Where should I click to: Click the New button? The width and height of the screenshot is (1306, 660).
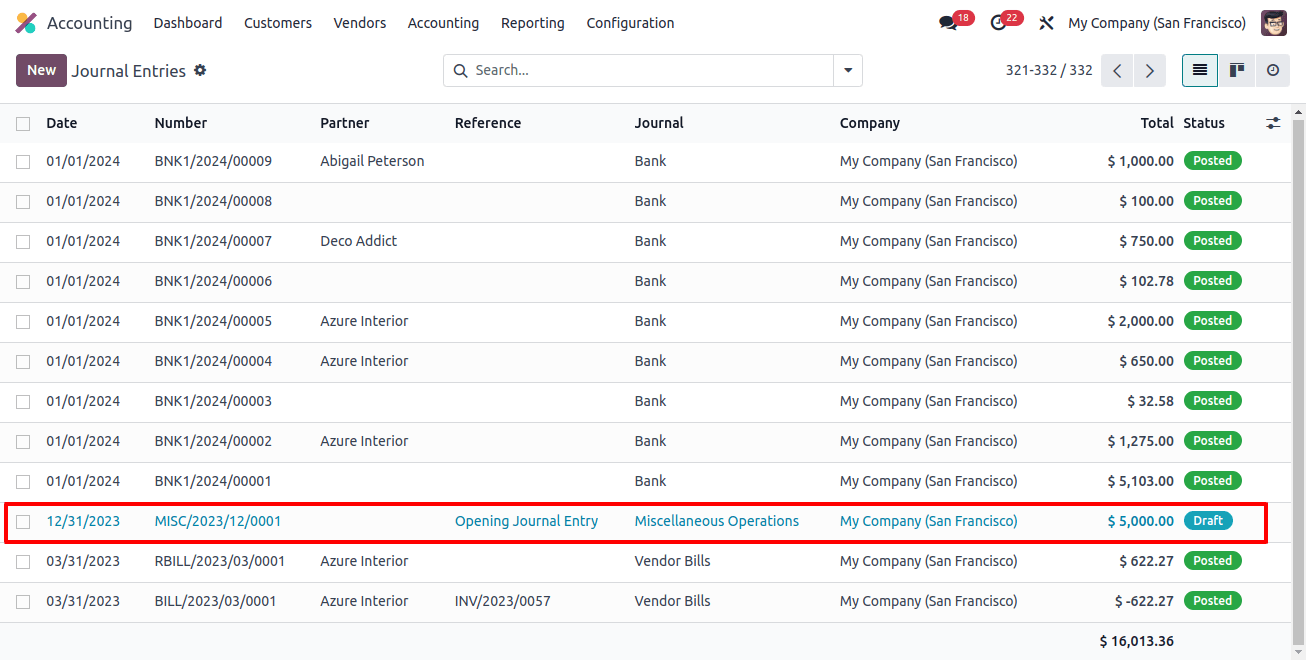pyautogui.click(x=41, y=70)
